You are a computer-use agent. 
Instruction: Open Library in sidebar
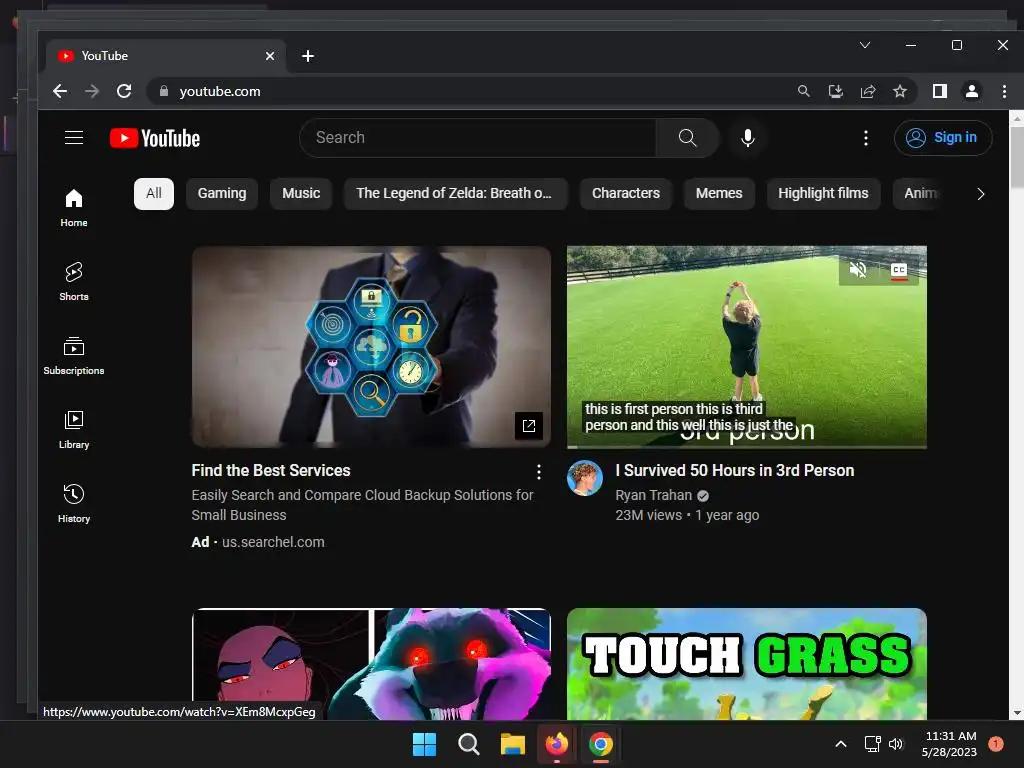(x=74, y=430)
